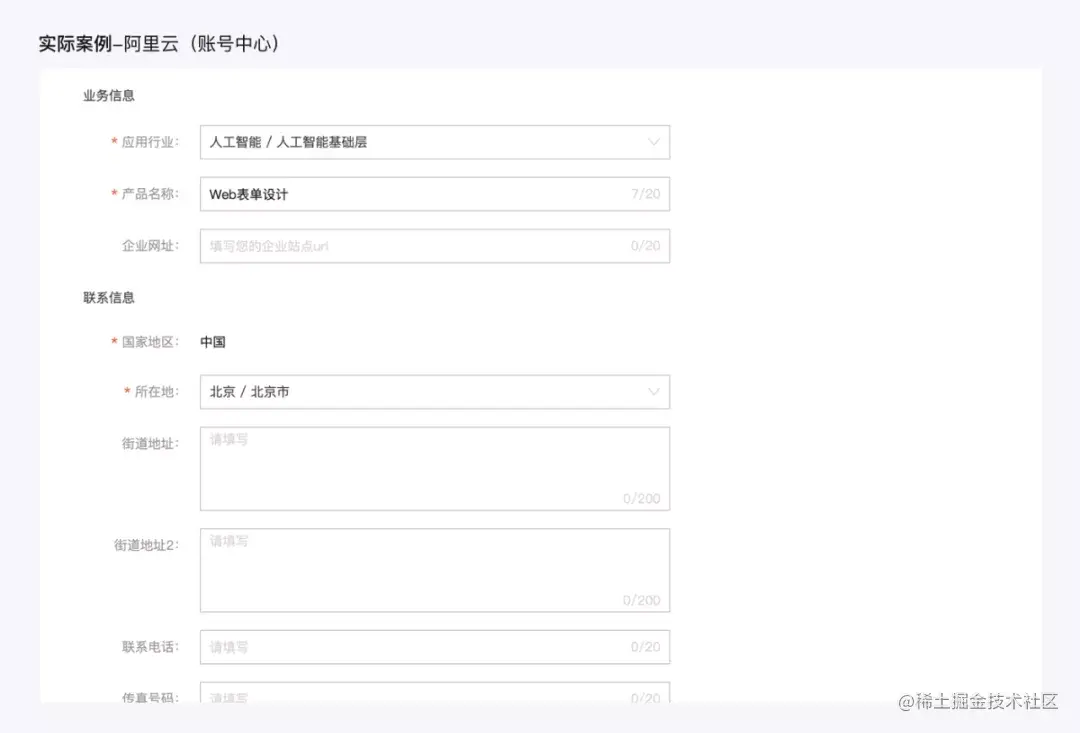
Task: Open the 应用行业 dropdown
Action: 435,142
